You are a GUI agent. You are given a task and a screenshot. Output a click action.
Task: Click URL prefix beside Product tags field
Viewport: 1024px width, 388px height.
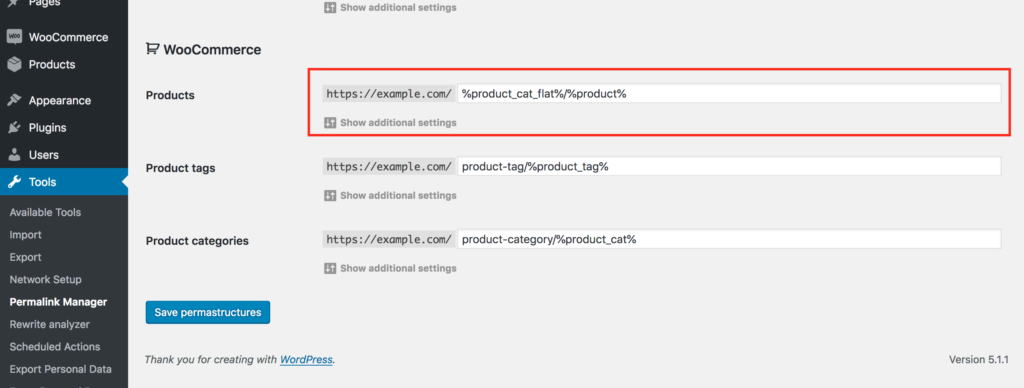click(389, 167)
